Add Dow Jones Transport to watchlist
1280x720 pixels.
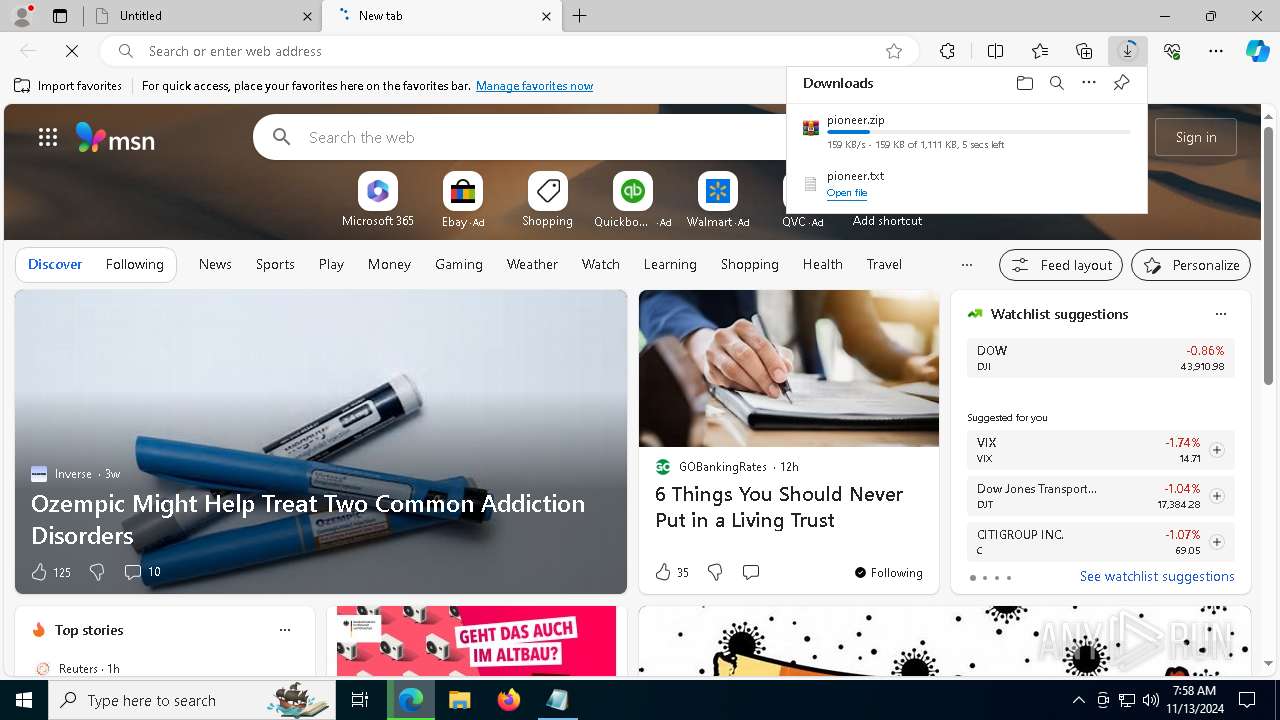point(1216,496)
